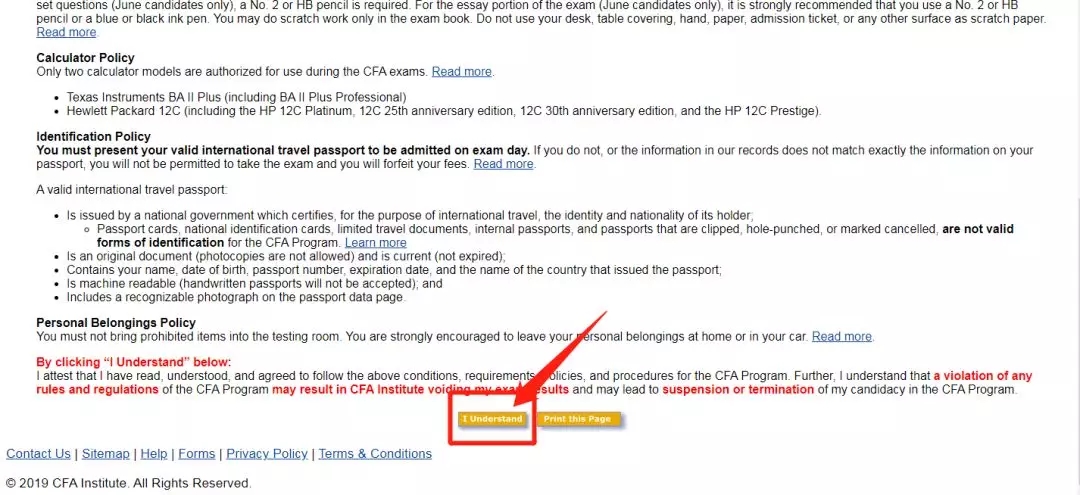Click the "I Understand" button
Screen dimensions: 1080x495
tap(492, 419)
